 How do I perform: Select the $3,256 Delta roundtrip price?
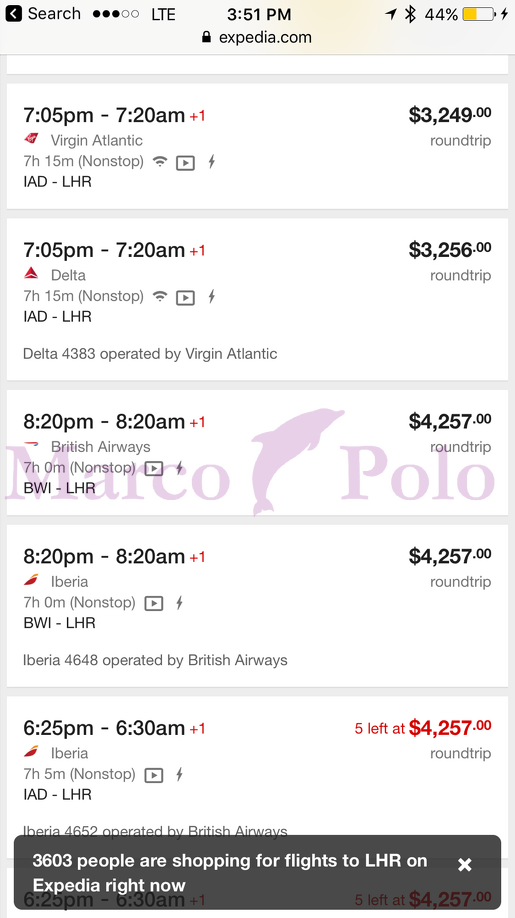pos(449,249)
